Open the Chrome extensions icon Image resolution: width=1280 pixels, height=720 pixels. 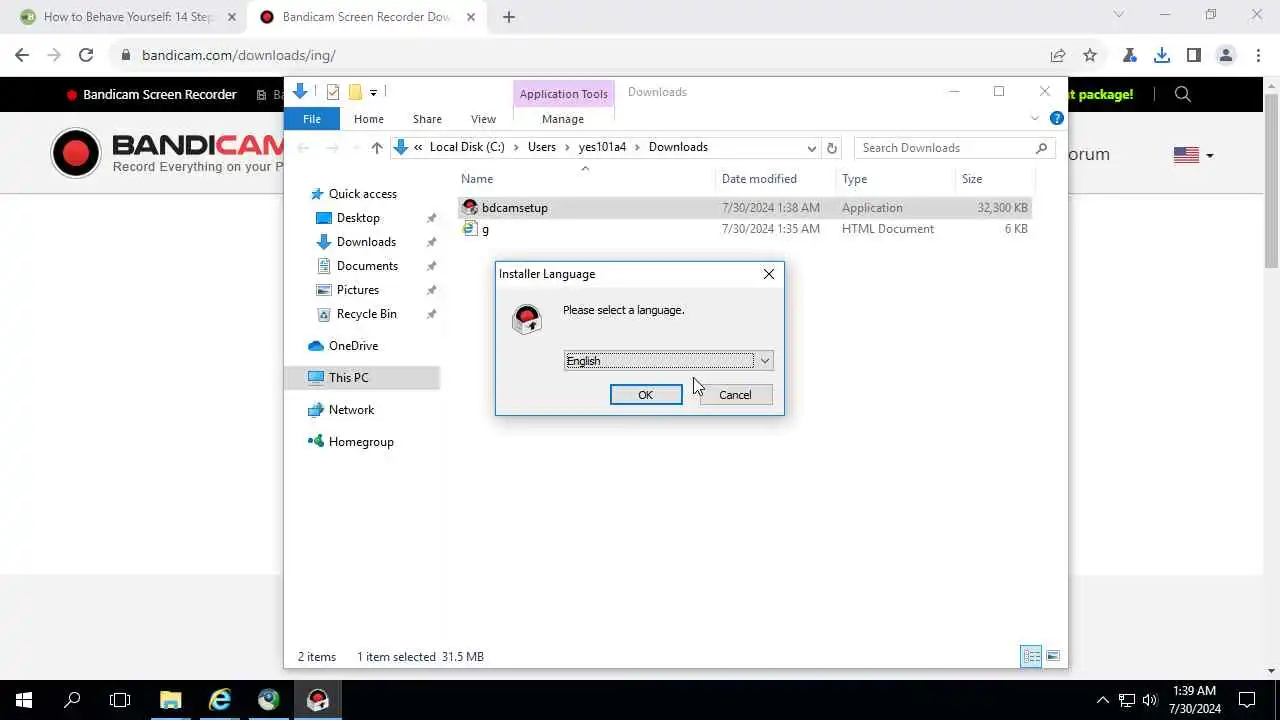(x=1130, y=55)
